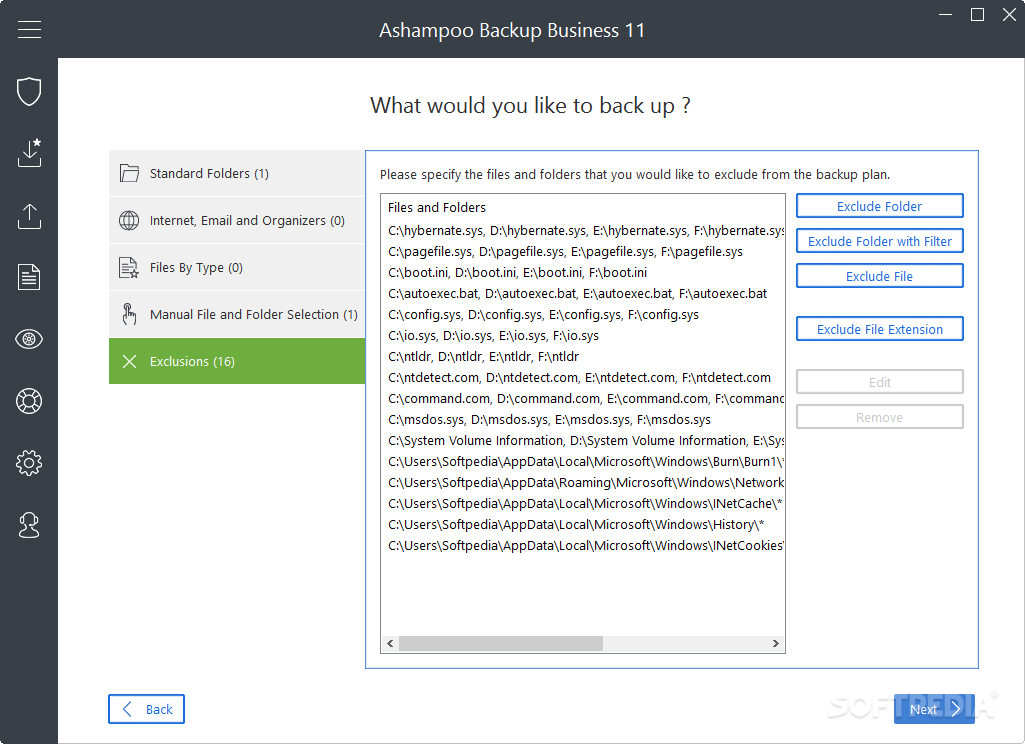This screenshot has height=744, width=1025.
Task: Click Exclude File Extension button
Action: pos(879,329)
